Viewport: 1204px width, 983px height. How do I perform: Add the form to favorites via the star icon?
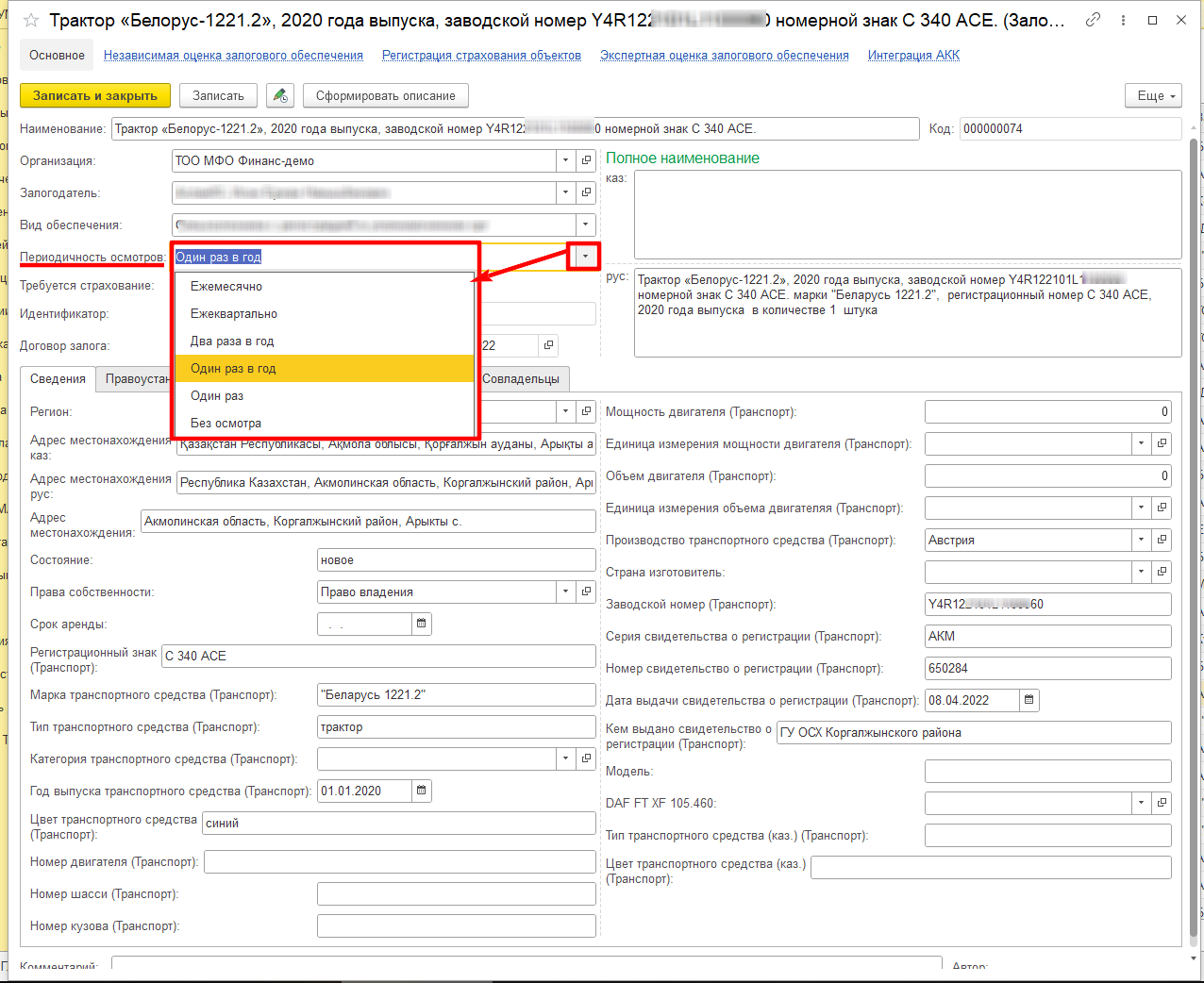click(x=31, y=20)
